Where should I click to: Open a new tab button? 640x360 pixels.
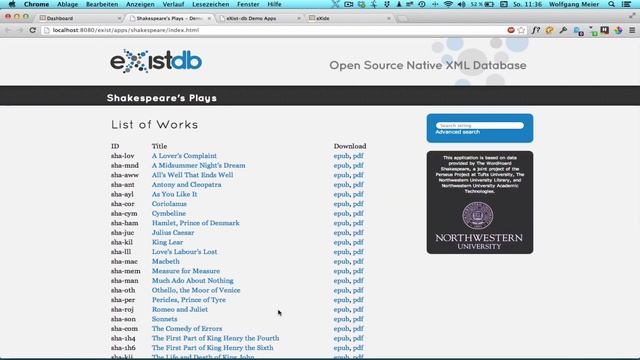(x=402, y=18)
